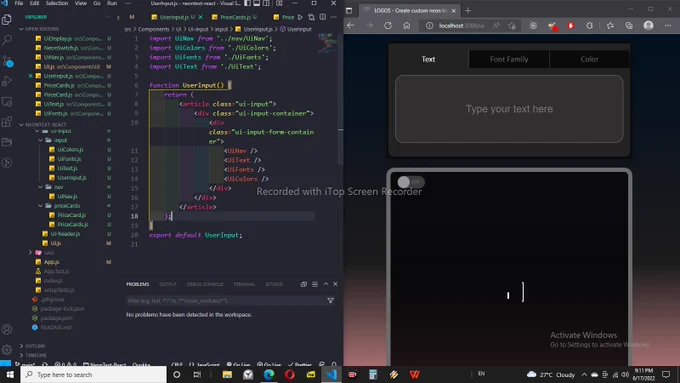
Task: Click the 'Type your text here' input box
Action: pos(509,109)
